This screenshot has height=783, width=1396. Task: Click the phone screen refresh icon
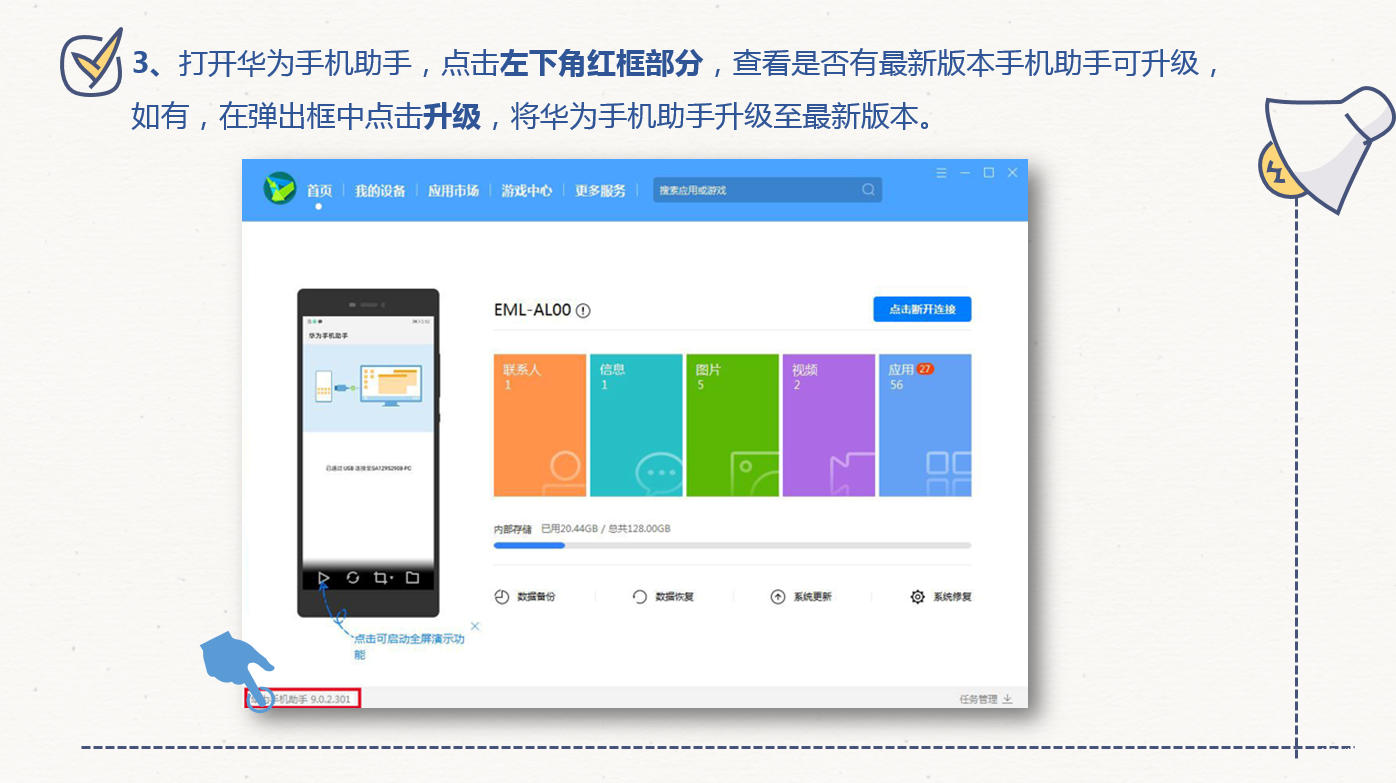pyautogui.click(x=353, y=578)
